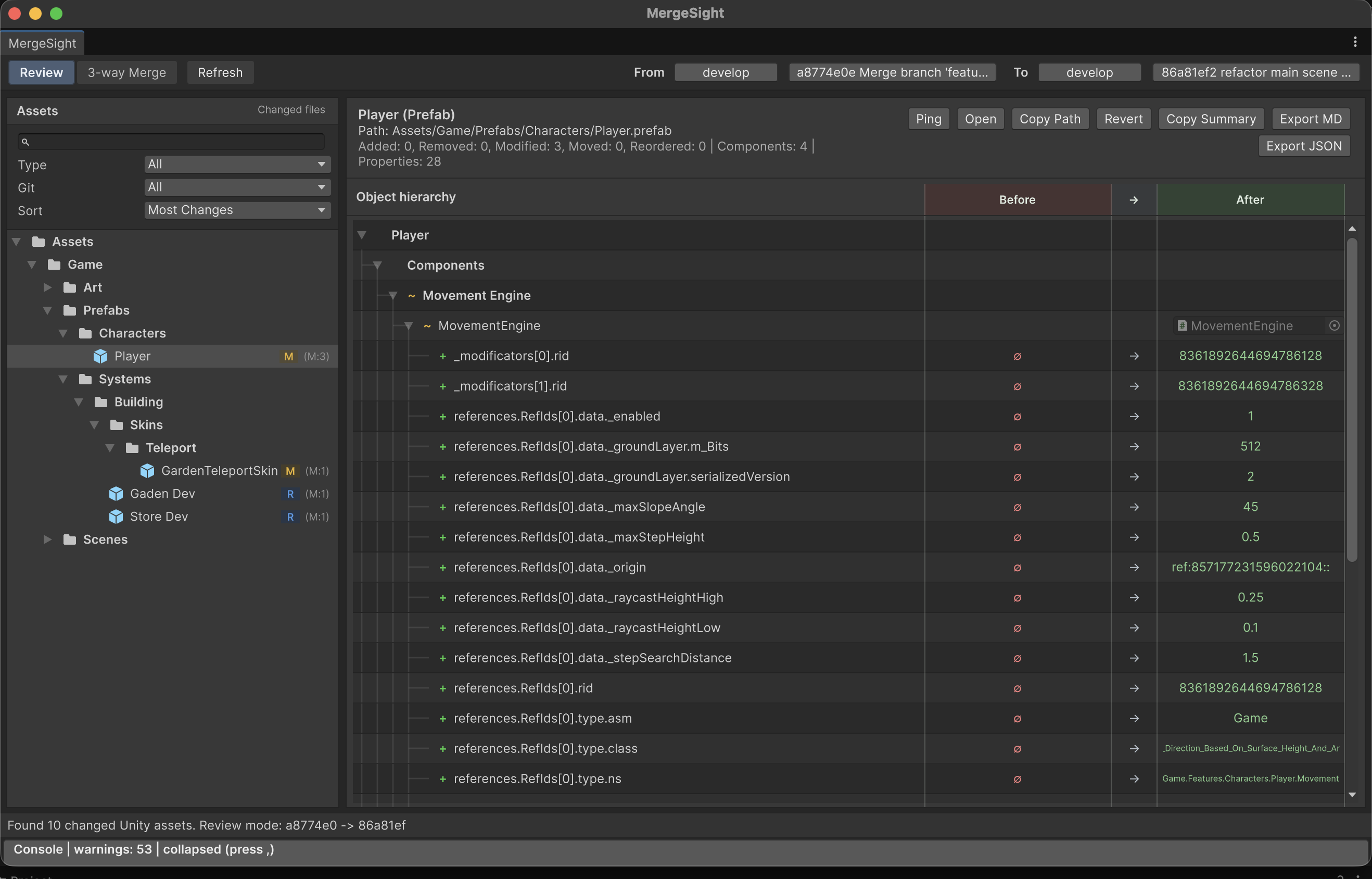Click the Skins folder icon

(117, 425)
